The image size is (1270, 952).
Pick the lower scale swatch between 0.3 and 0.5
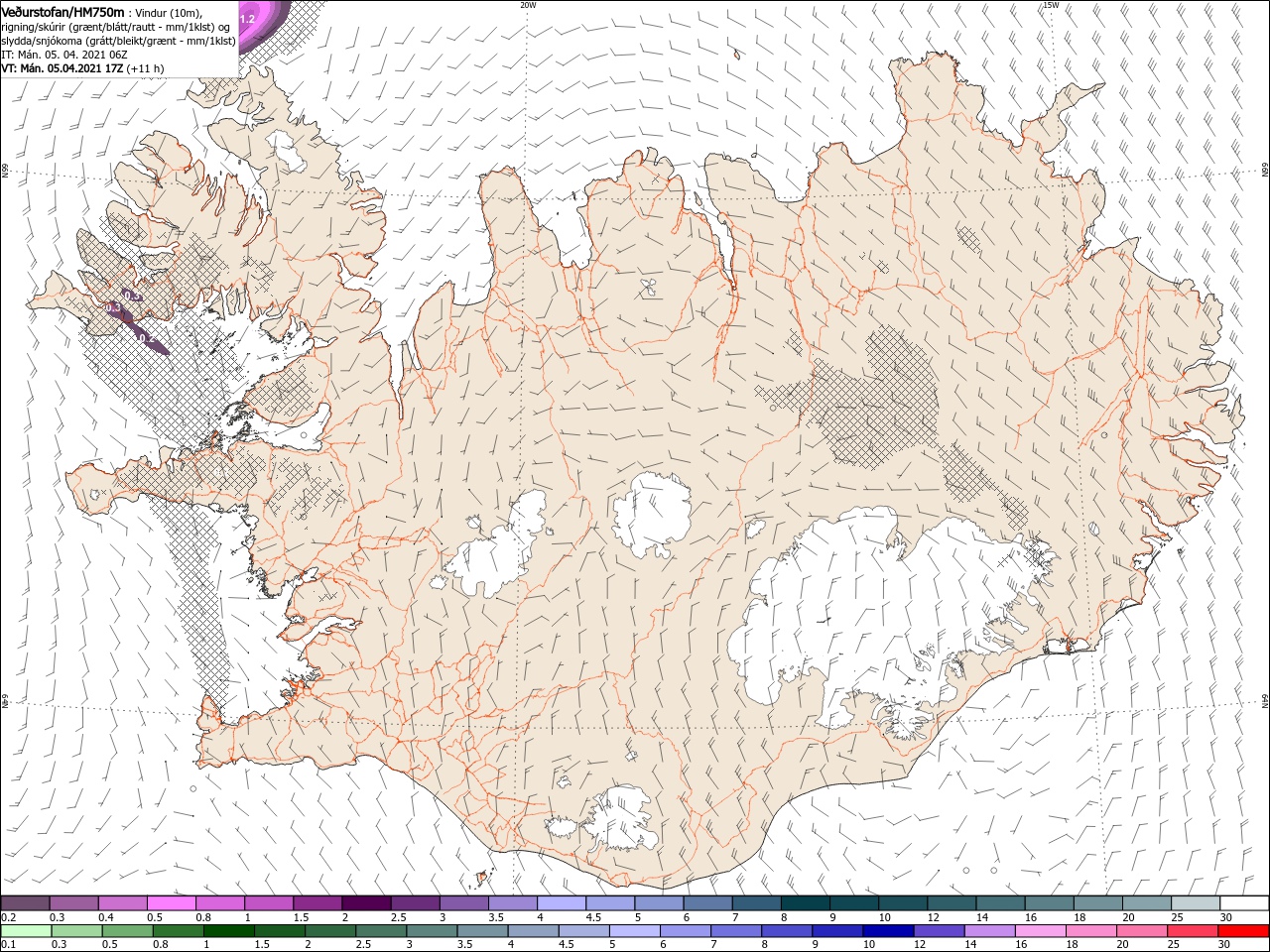point(76,930)
